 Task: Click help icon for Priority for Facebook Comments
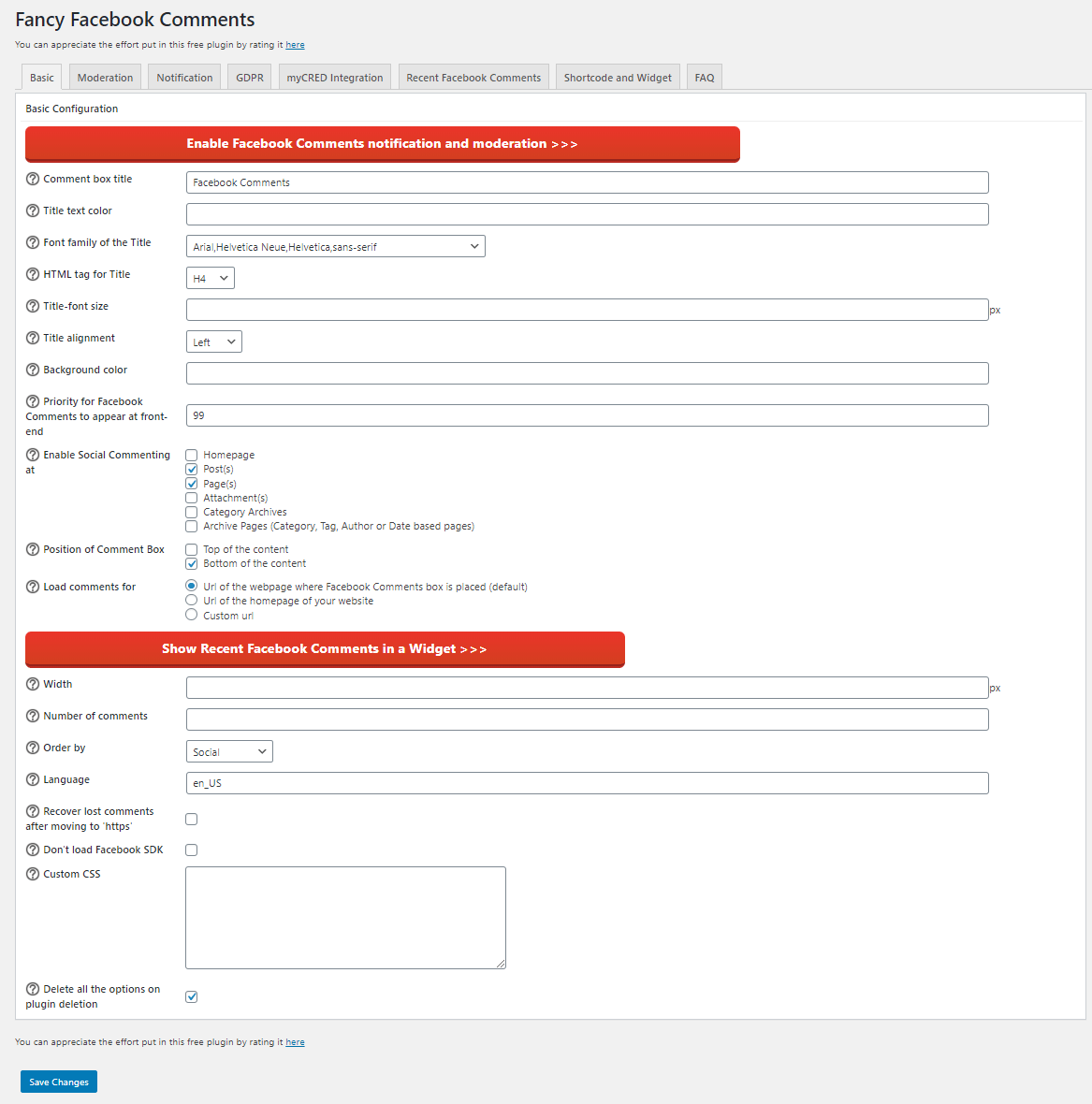[x=33, y=401]
